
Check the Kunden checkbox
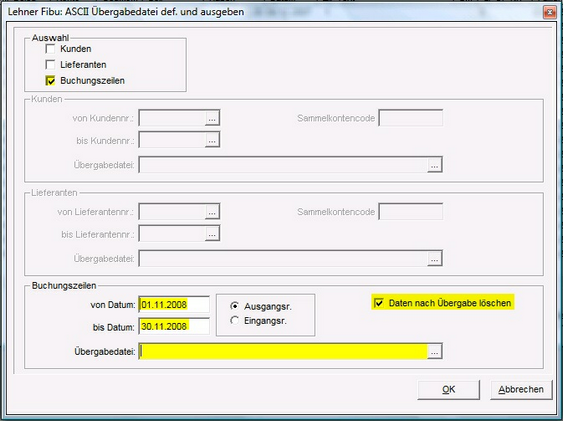[x=51, y=49]
